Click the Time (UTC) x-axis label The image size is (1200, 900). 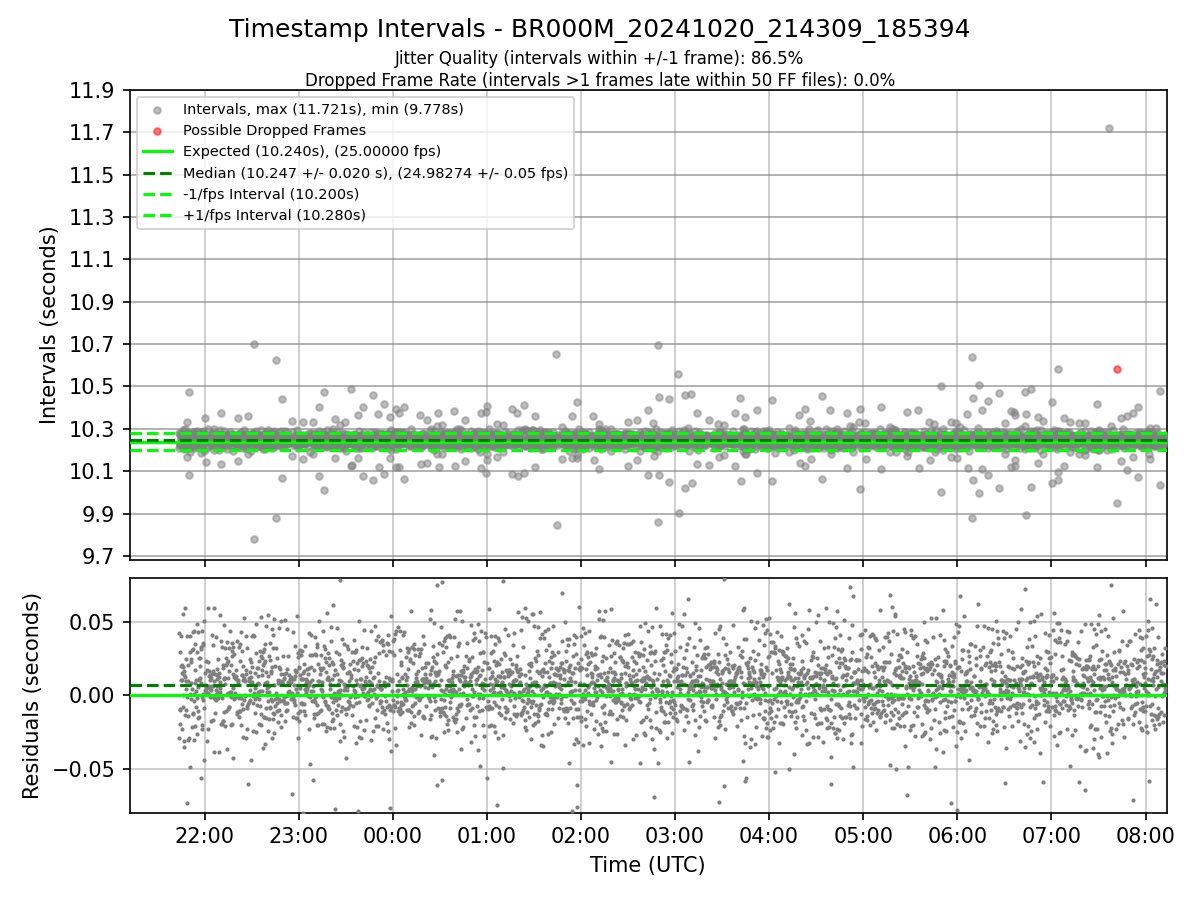pyautogui.click(x=648, y=864)
